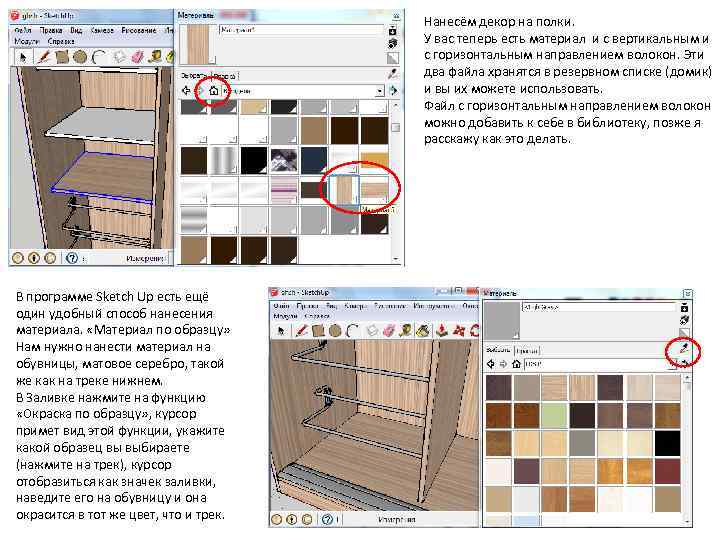Select the Move tool in lower window
Viewport: 720px width, 540px height.
click(x=459, y=331)
